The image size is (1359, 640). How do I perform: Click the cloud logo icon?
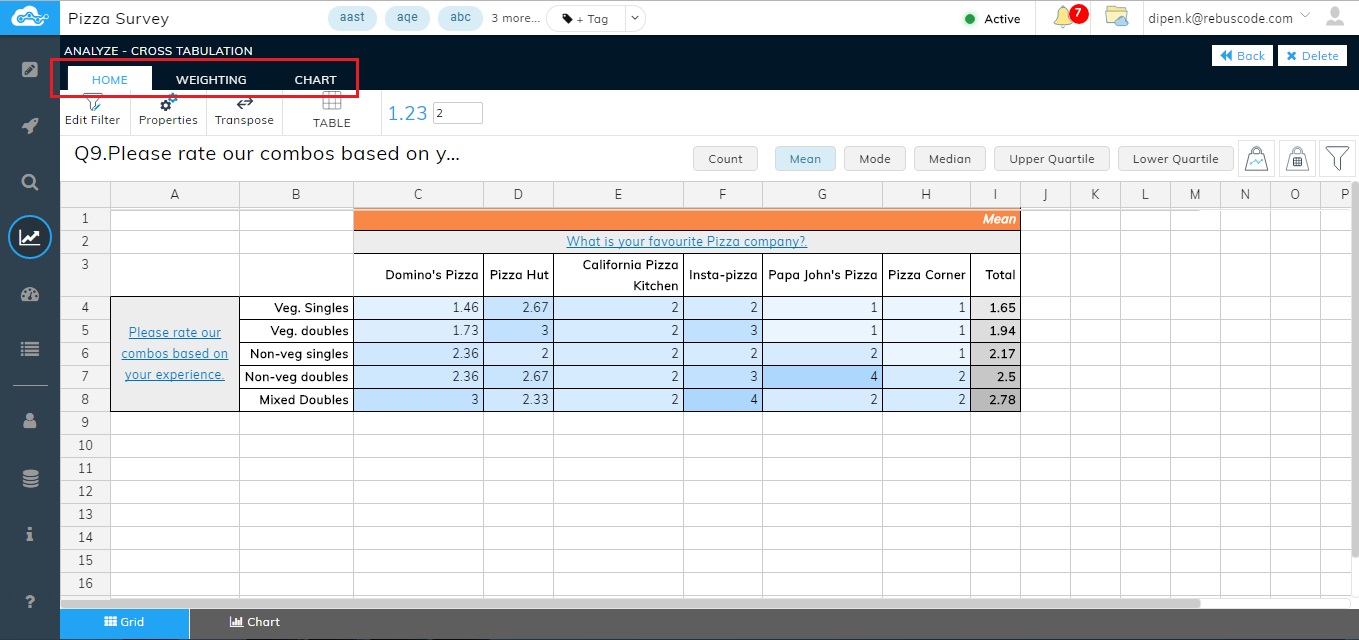click(x=29, y=17)
